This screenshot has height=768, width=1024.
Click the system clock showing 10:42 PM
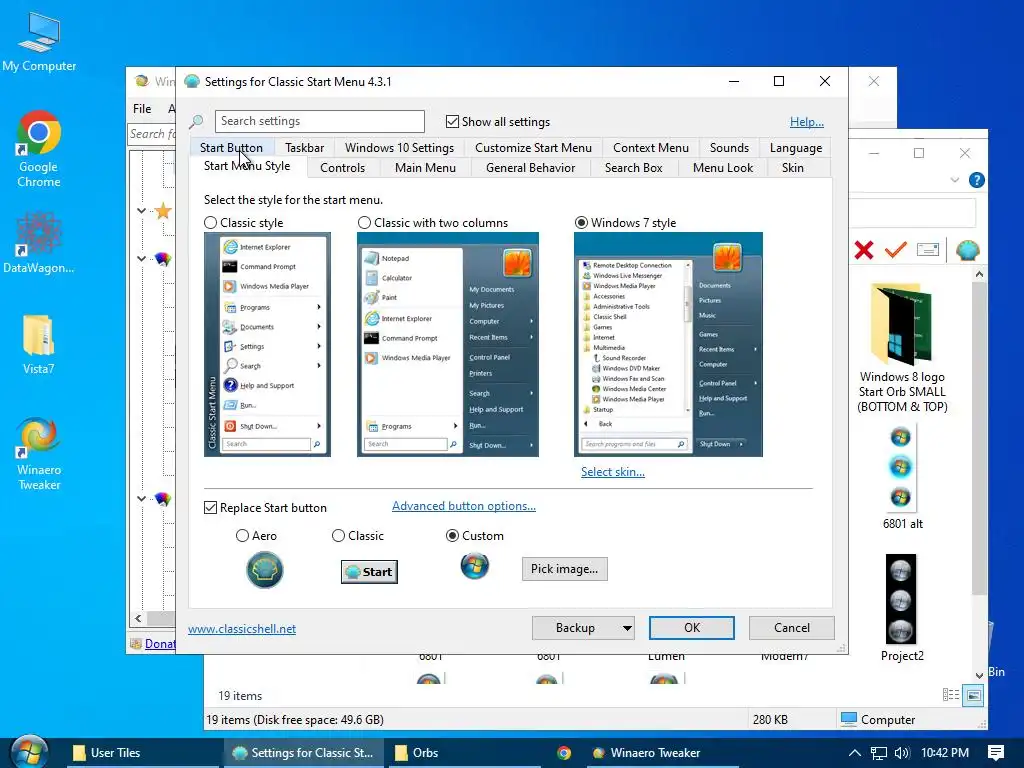click(944, 753)
